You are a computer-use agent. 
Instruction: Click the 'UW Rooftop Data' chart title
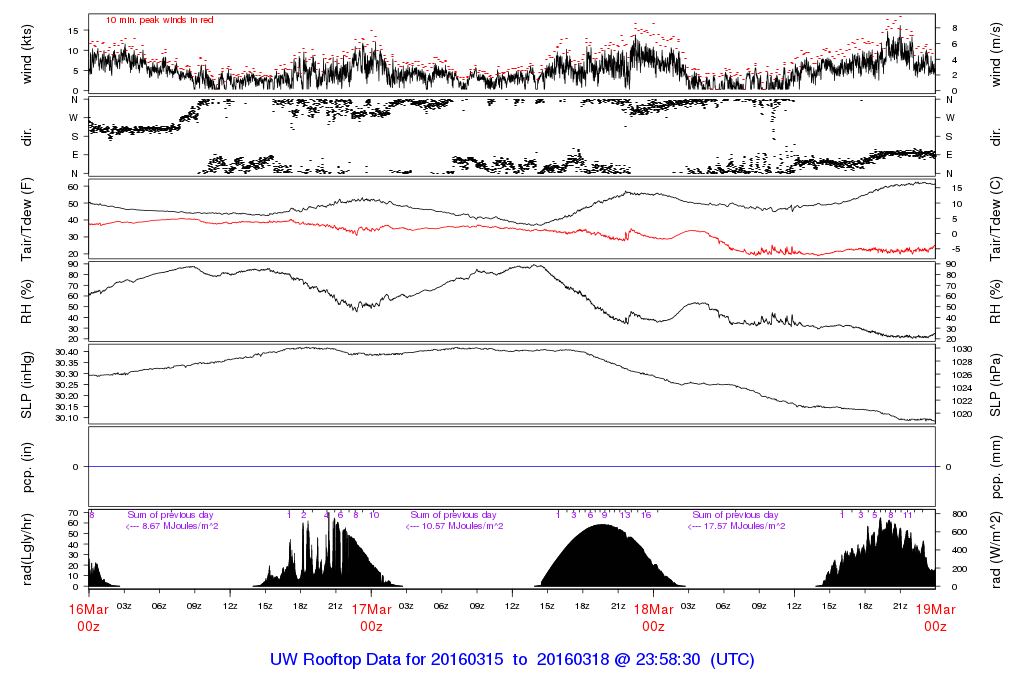(x=512, y=660)
